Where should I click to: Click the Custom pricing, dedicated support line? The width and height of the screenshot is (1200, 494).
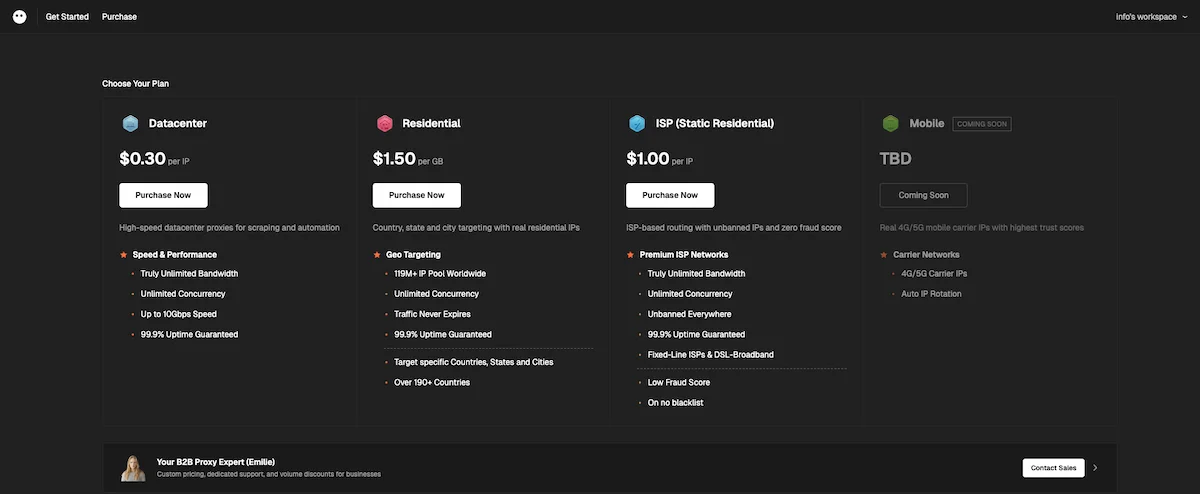pyautogui.click(x=269, y=474)
